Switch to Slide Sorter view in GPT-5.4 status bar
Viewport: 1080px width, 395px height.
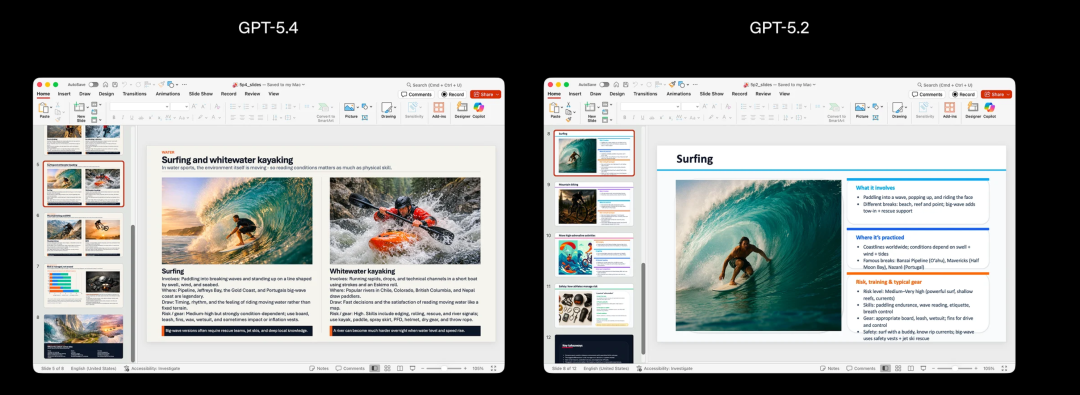click(387, 368)
